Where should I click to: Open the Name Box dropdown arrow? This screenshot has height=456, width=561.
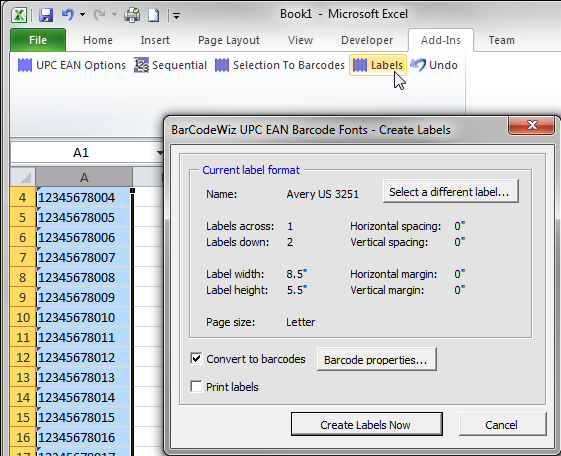(160, 153)
